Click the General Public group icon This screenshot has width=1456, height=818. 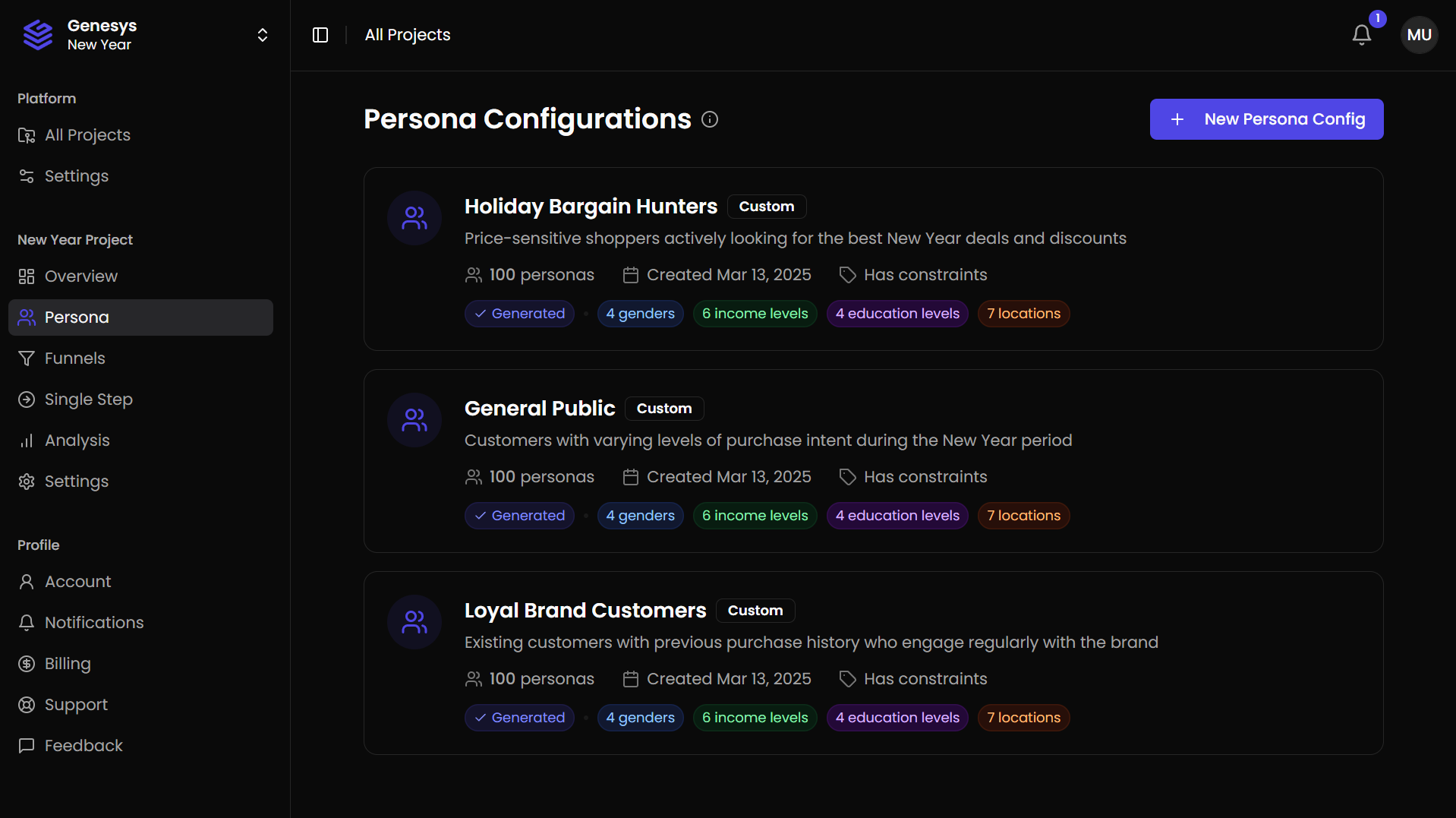click(x=414, y=420)
